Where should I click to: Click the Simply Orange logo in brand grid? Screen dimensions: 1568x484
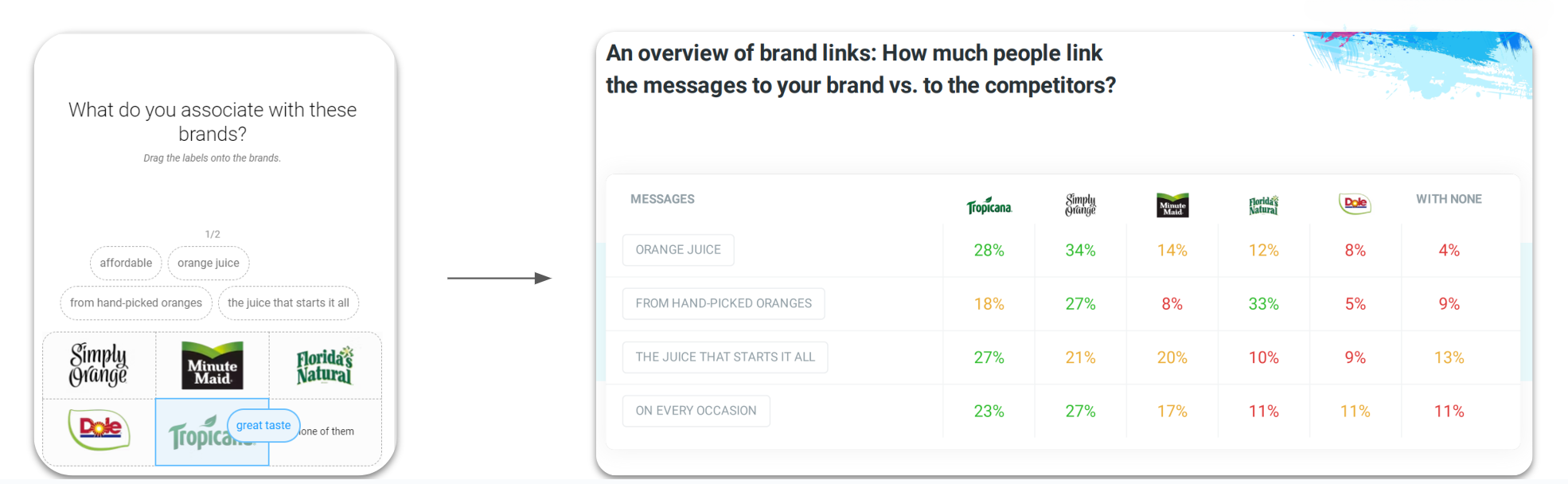pyautogui.click(x=99, y=365)
